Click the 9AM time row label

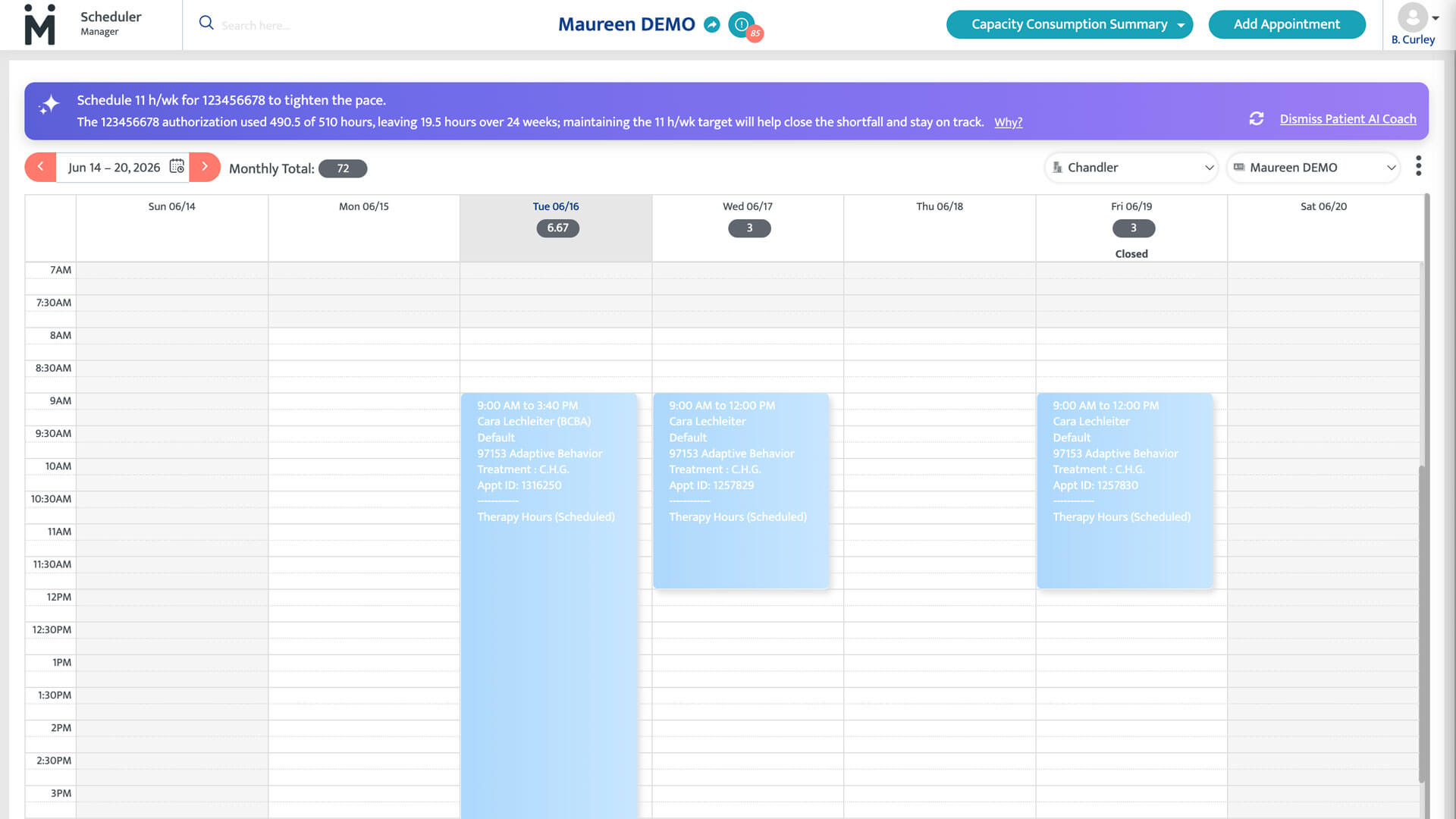(60, 400)
